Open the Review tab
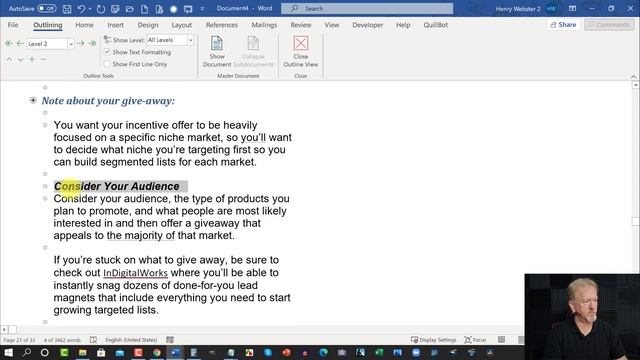The width and height of the screenshot is (640, 360). pos(301,25)
